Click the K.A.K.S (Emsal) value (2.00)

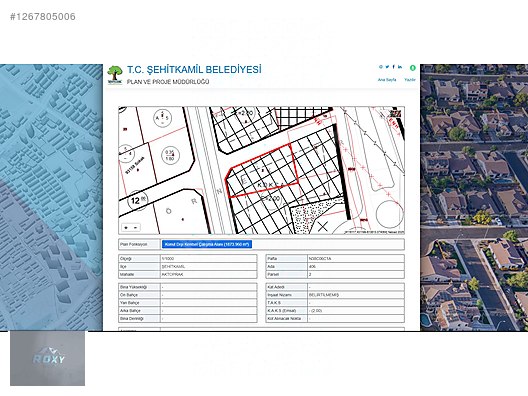[x=316, y=310]
